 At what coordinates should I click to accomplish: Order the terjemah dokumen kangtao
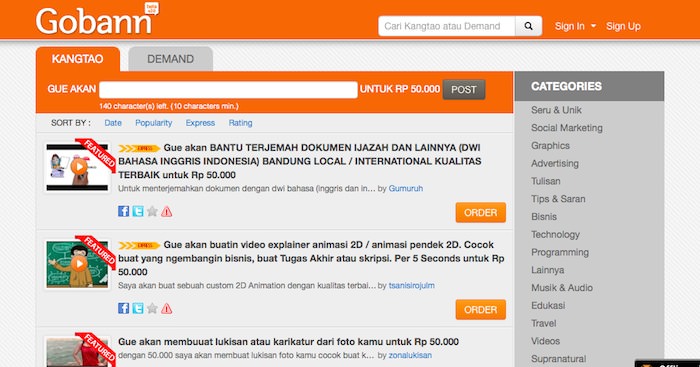[481, 213]
